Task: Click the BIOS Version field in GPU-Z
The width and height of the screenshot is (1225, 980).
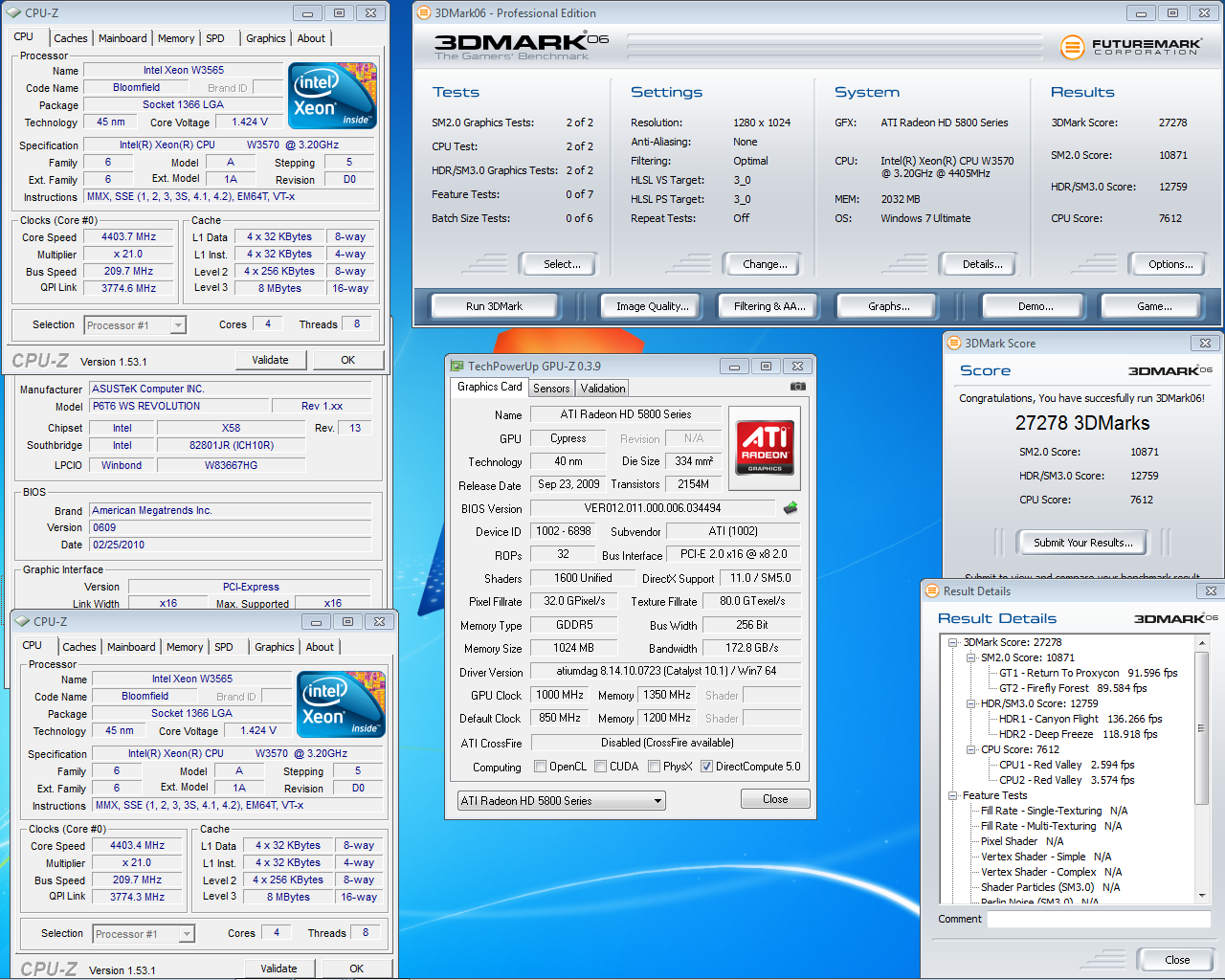Action: click(653, 508)
